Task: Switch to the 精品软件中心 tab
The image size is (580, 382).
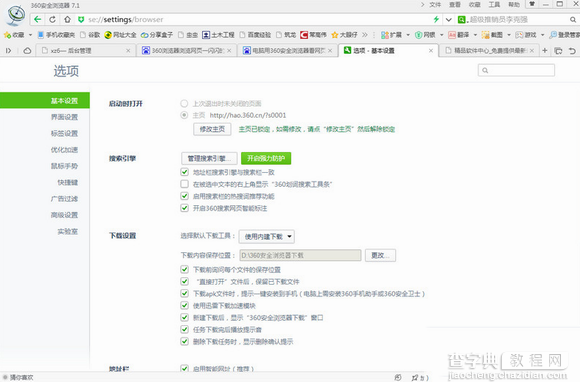Action: coord(489,51)
